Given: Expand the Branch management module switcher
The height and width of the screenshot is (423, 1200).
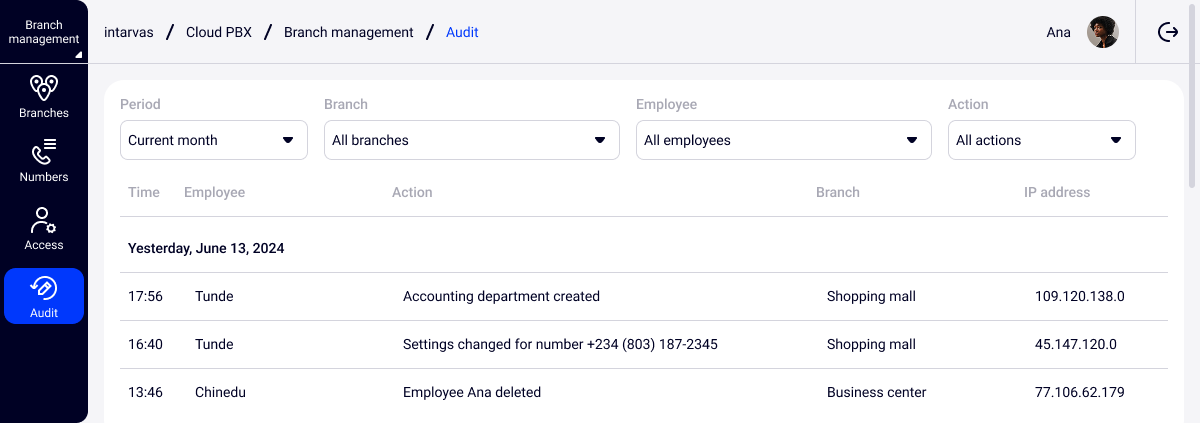Looking at the screenshot, I should (x=44, y=32).
